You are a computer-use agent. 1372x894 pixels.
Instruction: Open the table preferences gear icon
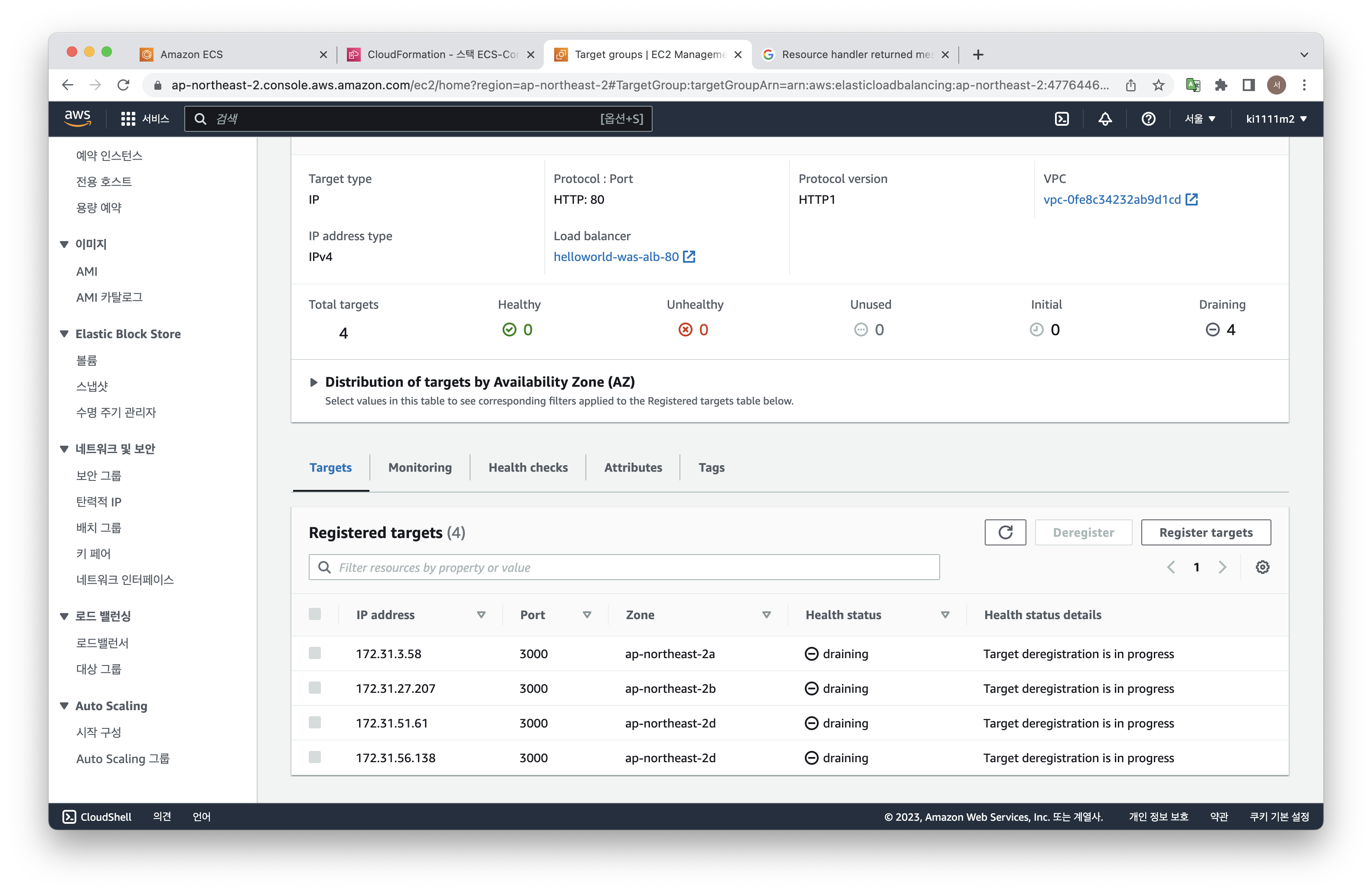pos(1262,567)
